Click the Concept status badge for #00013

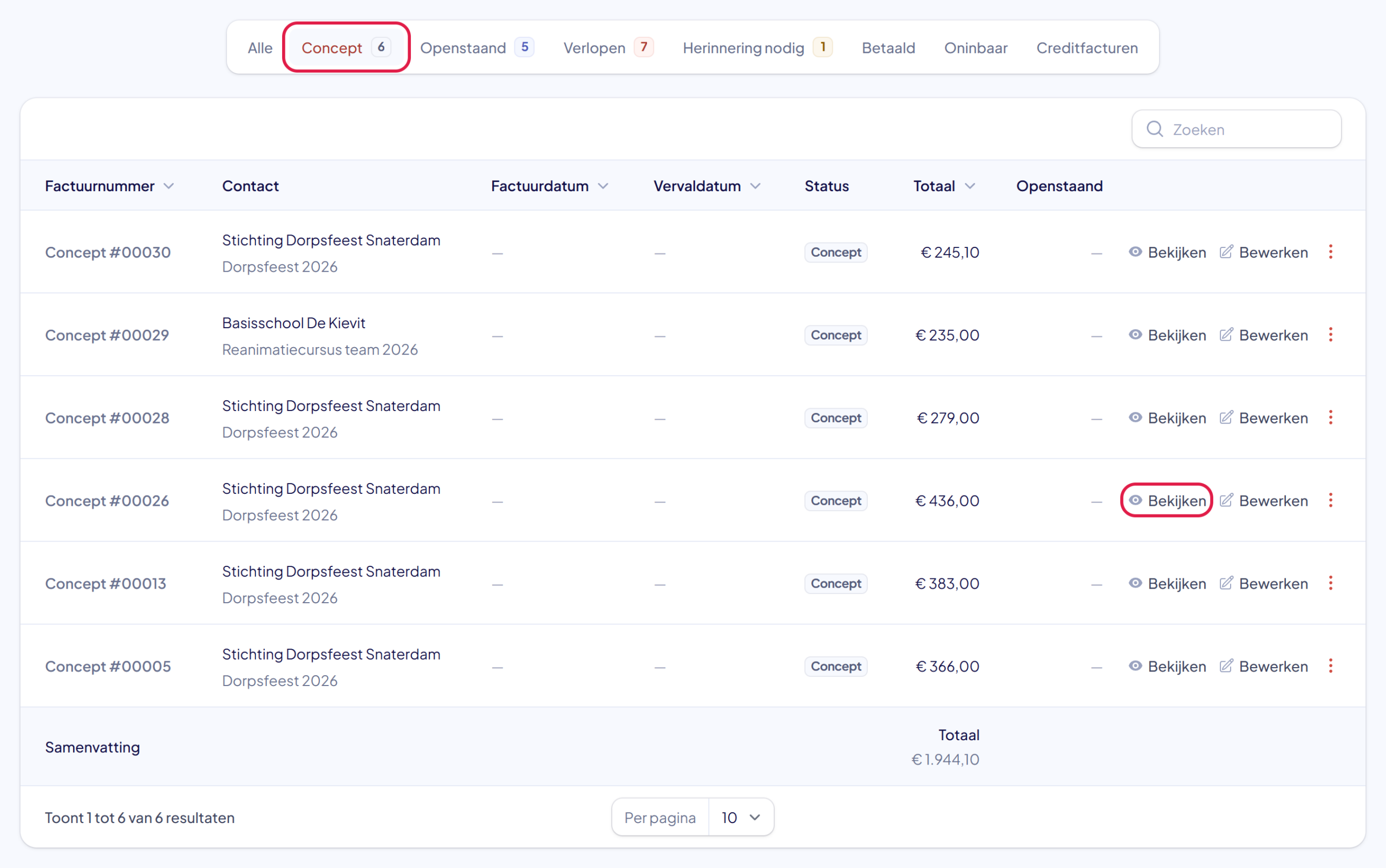pyautogui.click(x=835, y=583)
